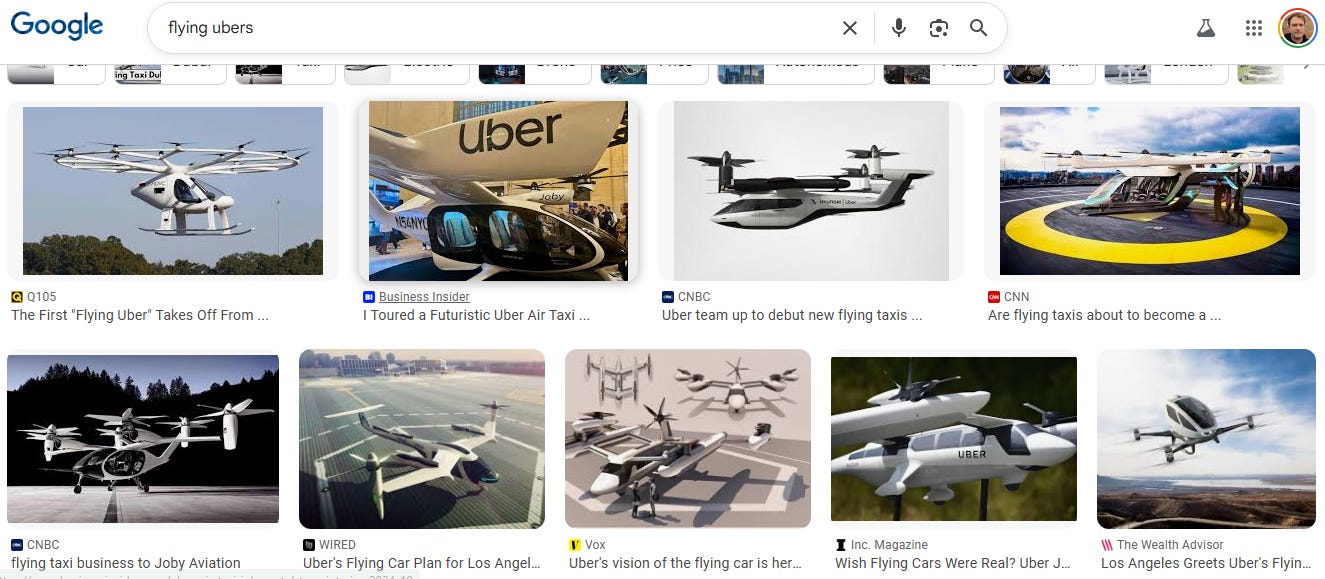Open the Vox flying car vision image
This screenshot has width=1325, height=579.
(x=688, y=439)
